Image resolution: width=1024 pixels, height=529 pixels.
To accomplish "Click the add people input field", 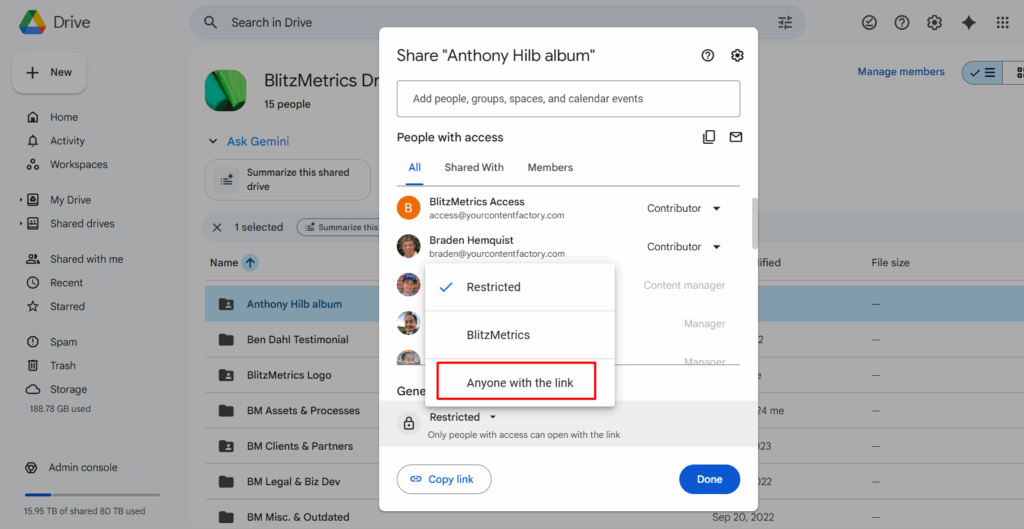I will click(568, 99).
